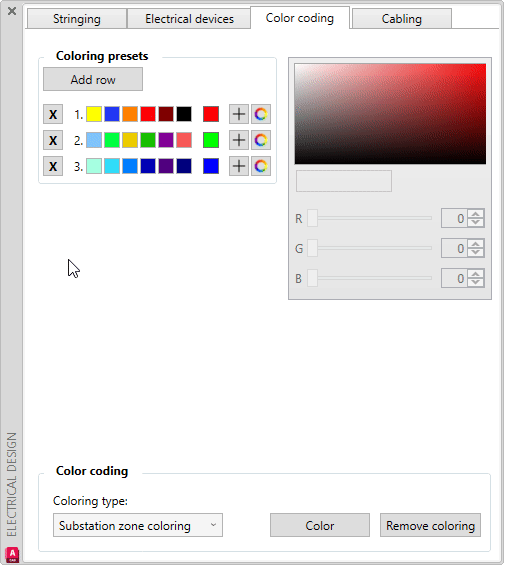This screenshot has width=505, height=566.
Task: Click the G slider handle
Action: pos(312,248)
